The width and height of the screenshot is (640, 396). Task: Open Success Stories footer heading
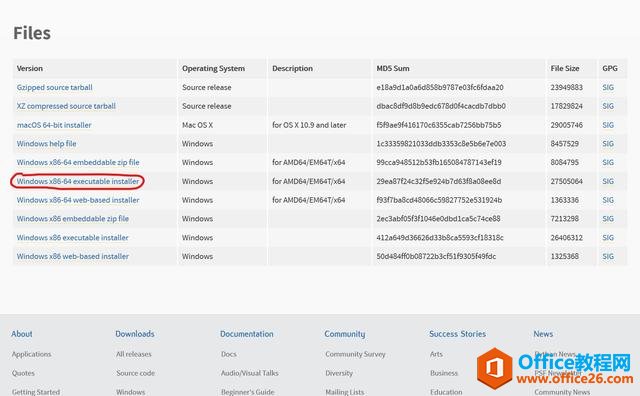[x=457, y=334]
